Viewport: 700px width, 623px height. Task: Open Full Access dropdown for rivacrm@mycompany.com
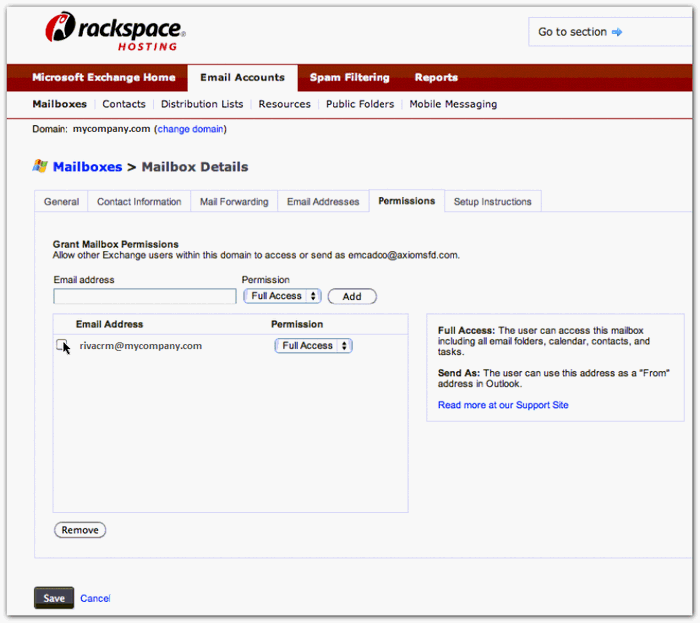tap(313, 345)
